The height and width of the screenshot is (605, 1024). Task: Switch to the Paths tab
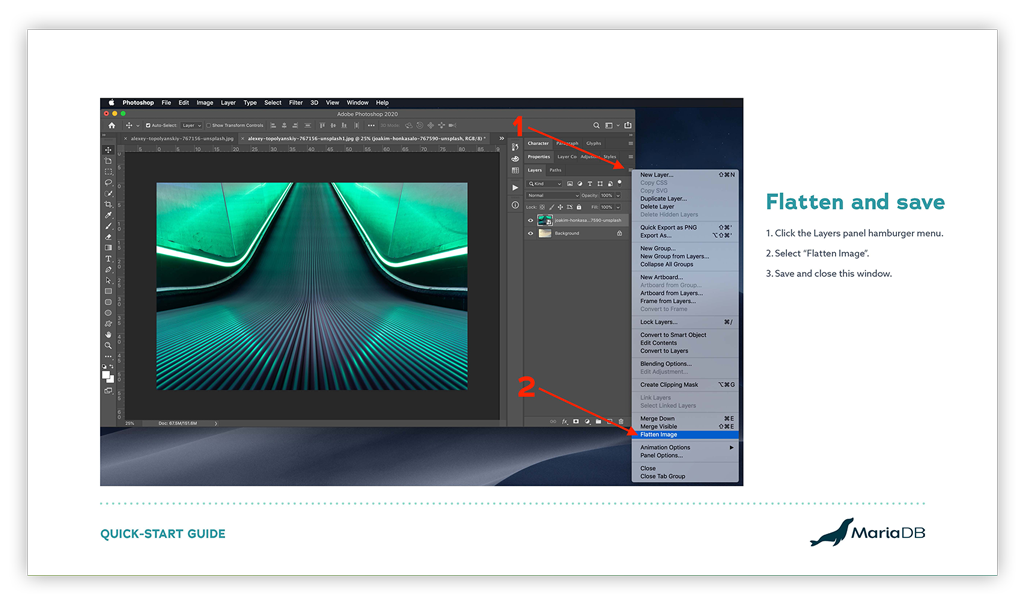click(555, 170)
